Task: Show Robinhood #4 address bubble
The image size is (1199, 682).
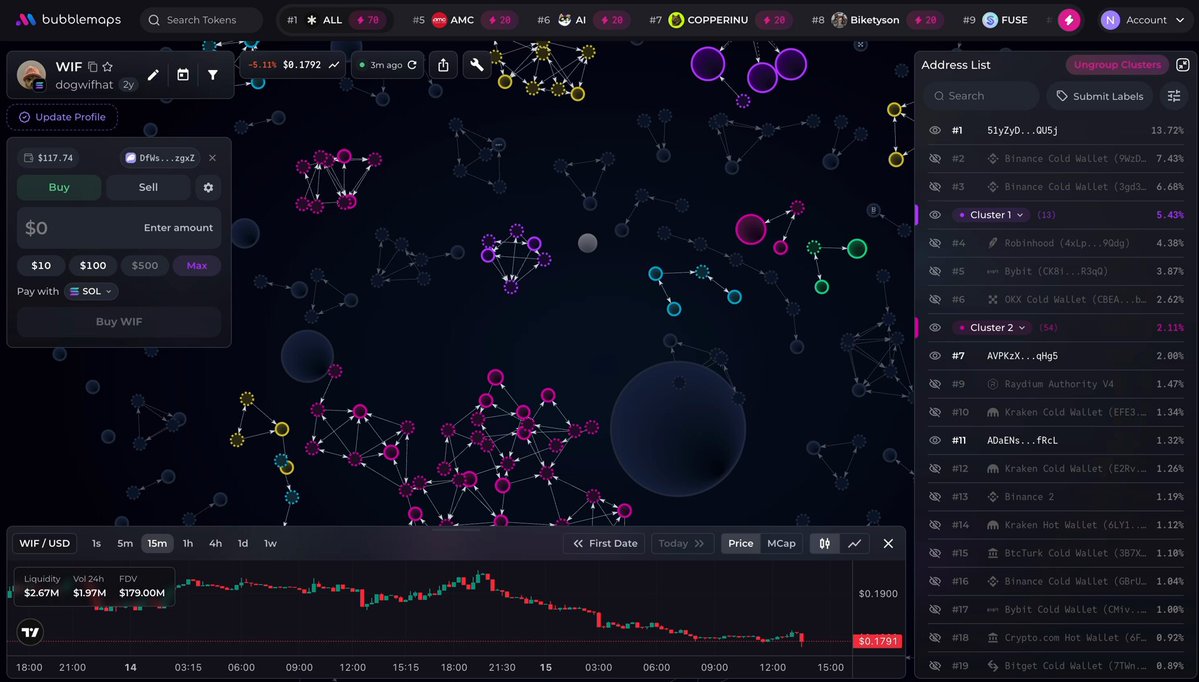Action: point(934,243)
